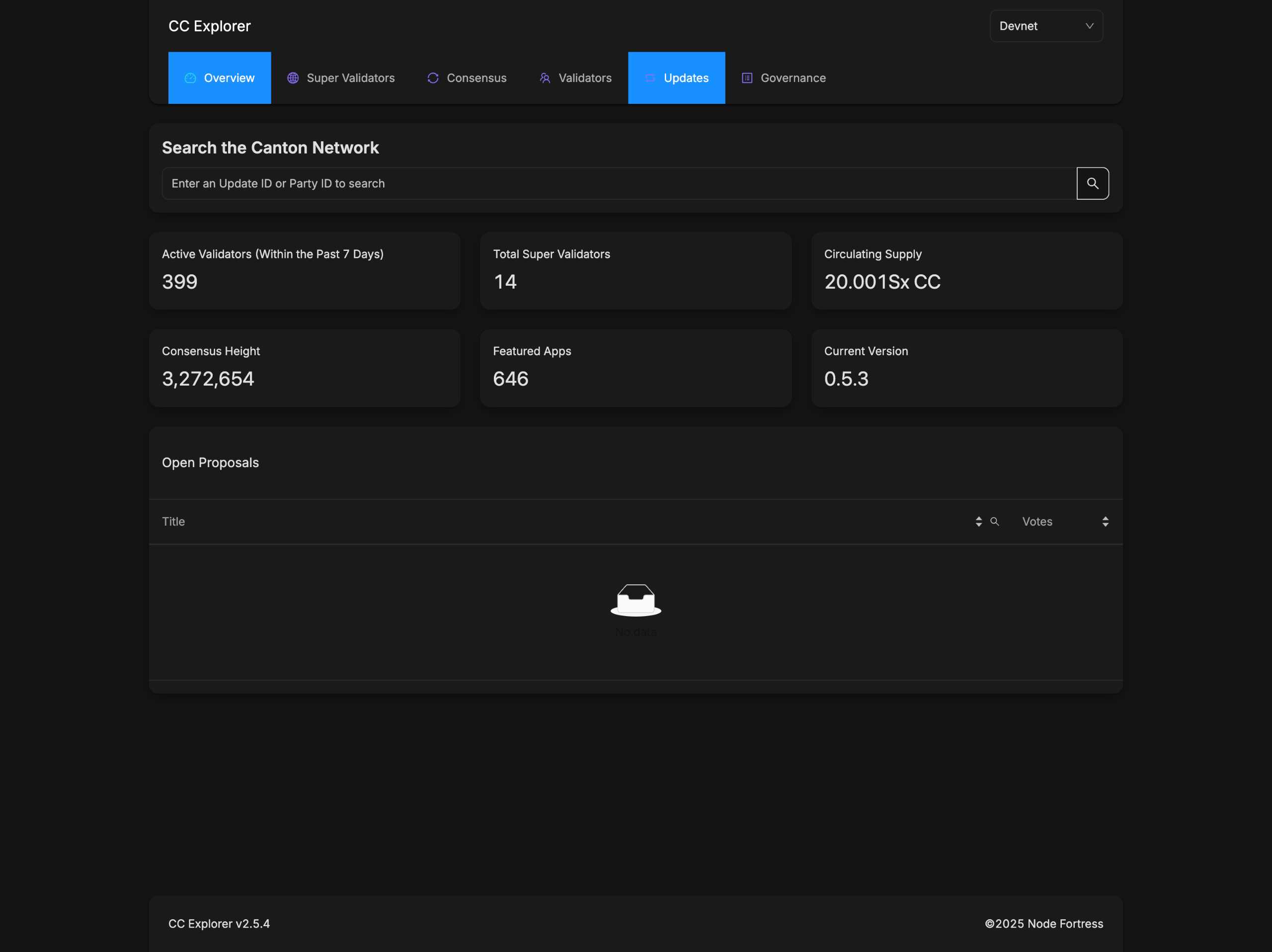Click the Votes column header
This screenshot has height=952, width=1272.
[x=1037, y=521]
